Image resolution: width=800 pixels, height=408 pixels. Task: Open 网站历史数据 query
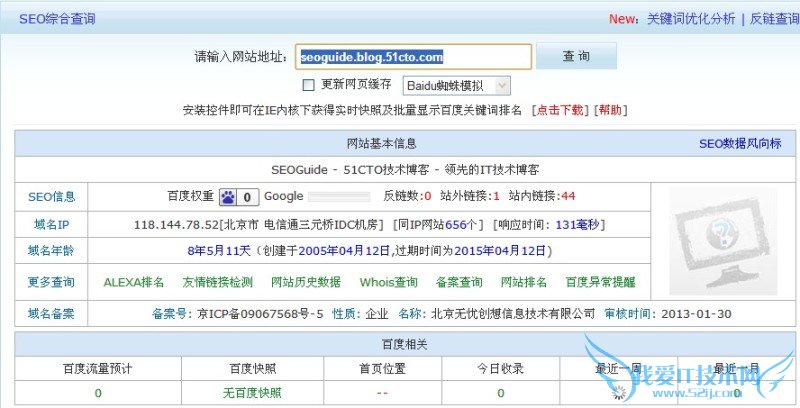pyautogui.click(x=306, y=282)
